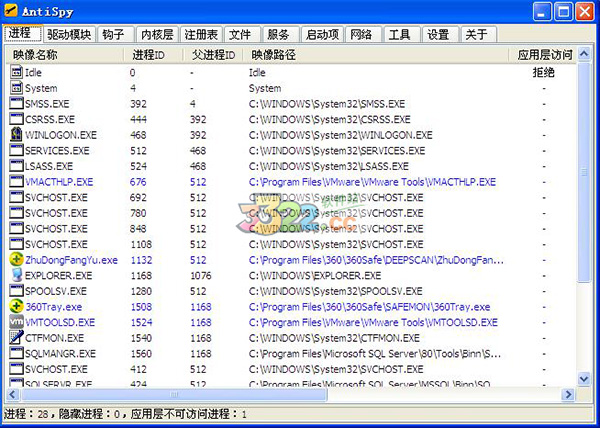Minimize the AntiSpy window
This screenshot has width=600, height=428.
pos(542,11)
